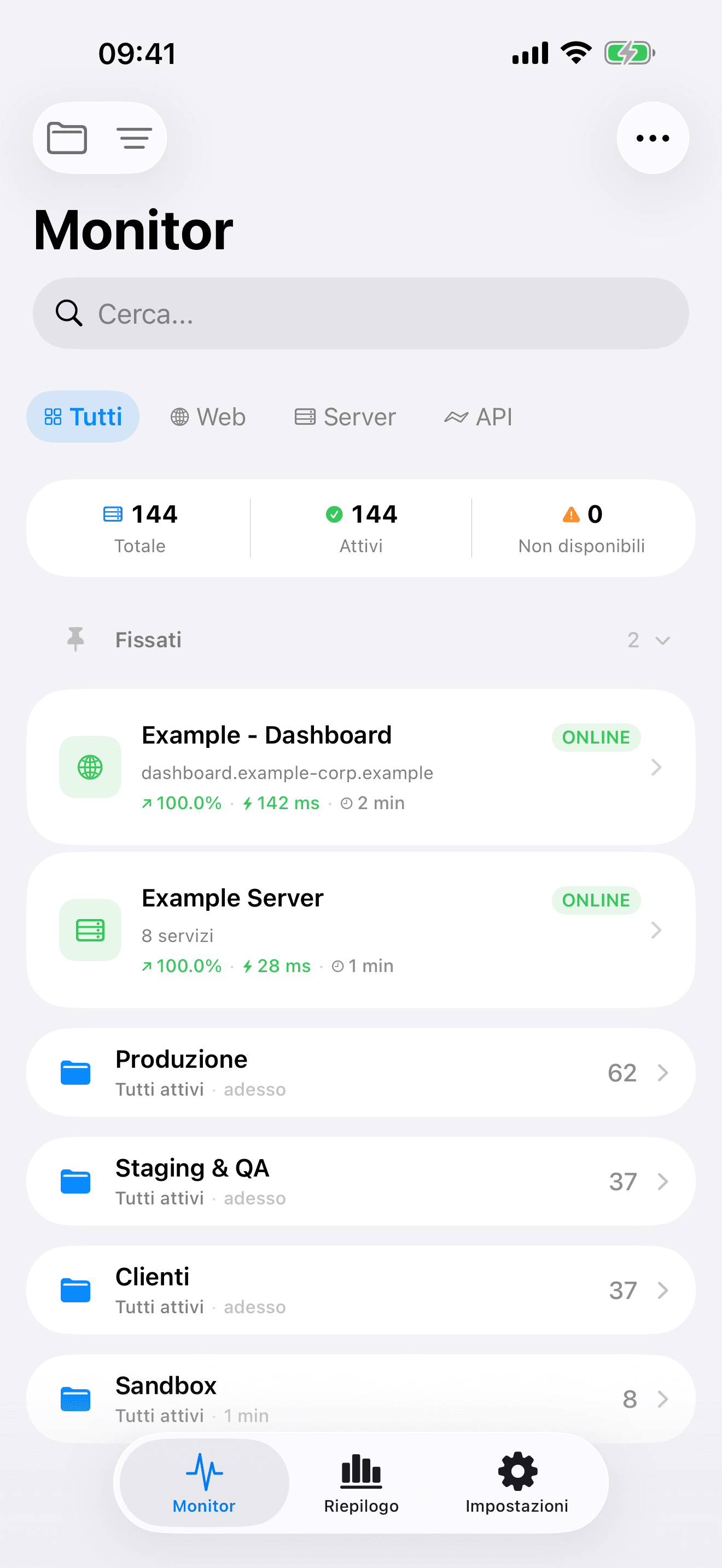Open the Riepilogo chart tab
The height and width of the screenshot is (1568, 722).
[361, 1482]
